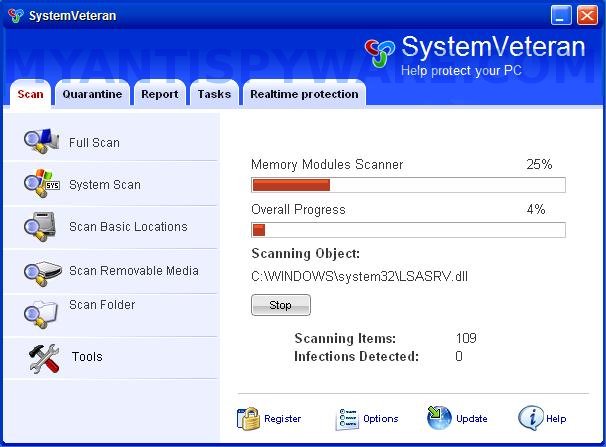
Task: Open the Realtime protection tab
Action: coord(304,94)
